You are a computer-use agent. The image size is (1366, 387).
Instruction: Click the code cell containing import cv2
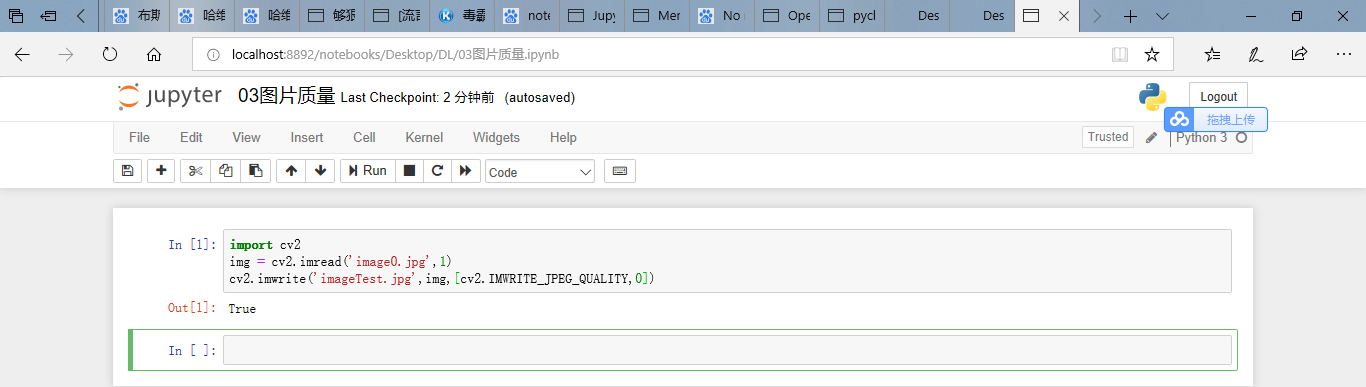pyautogui.click(x=727, y=261)
